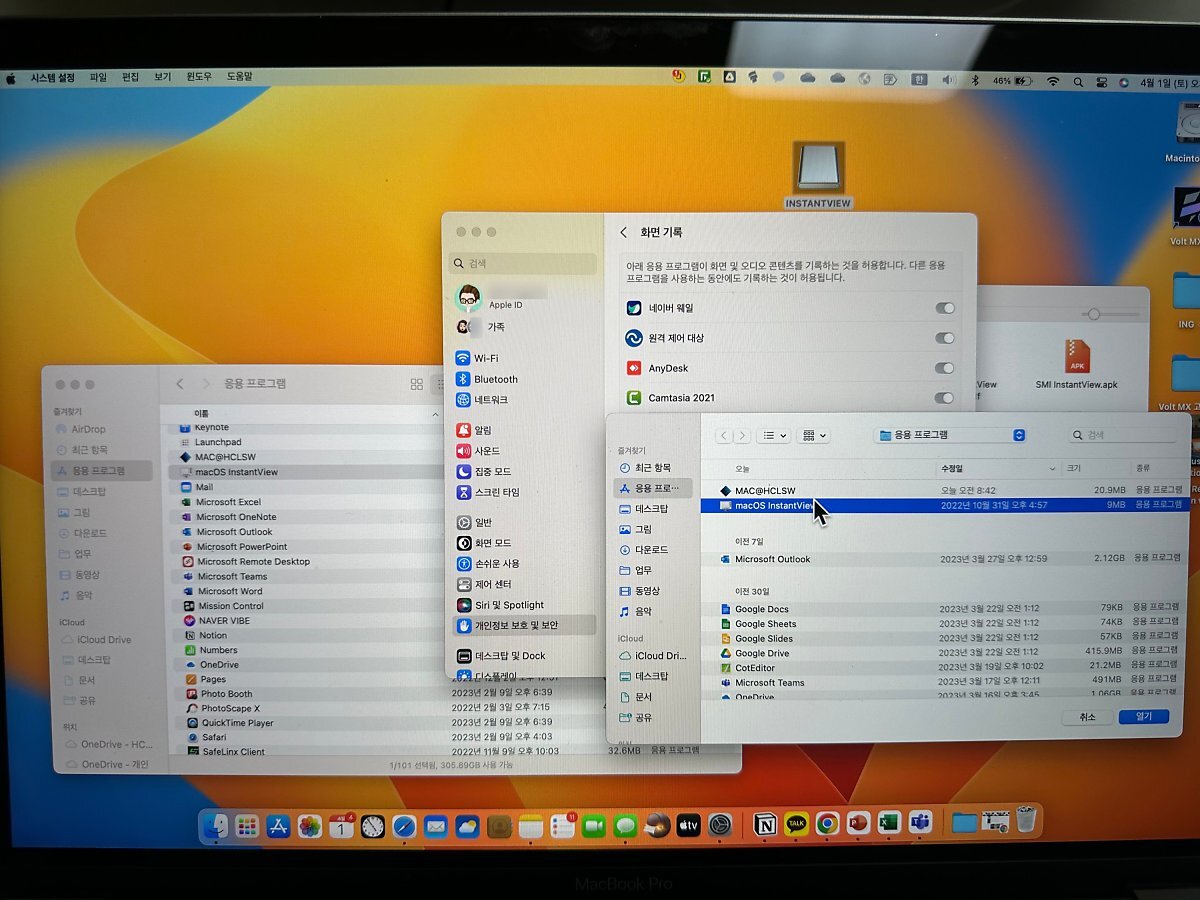Toggle screen recording for Camtasia 2021
The image size is (1200, 900).
click(944, 398)
